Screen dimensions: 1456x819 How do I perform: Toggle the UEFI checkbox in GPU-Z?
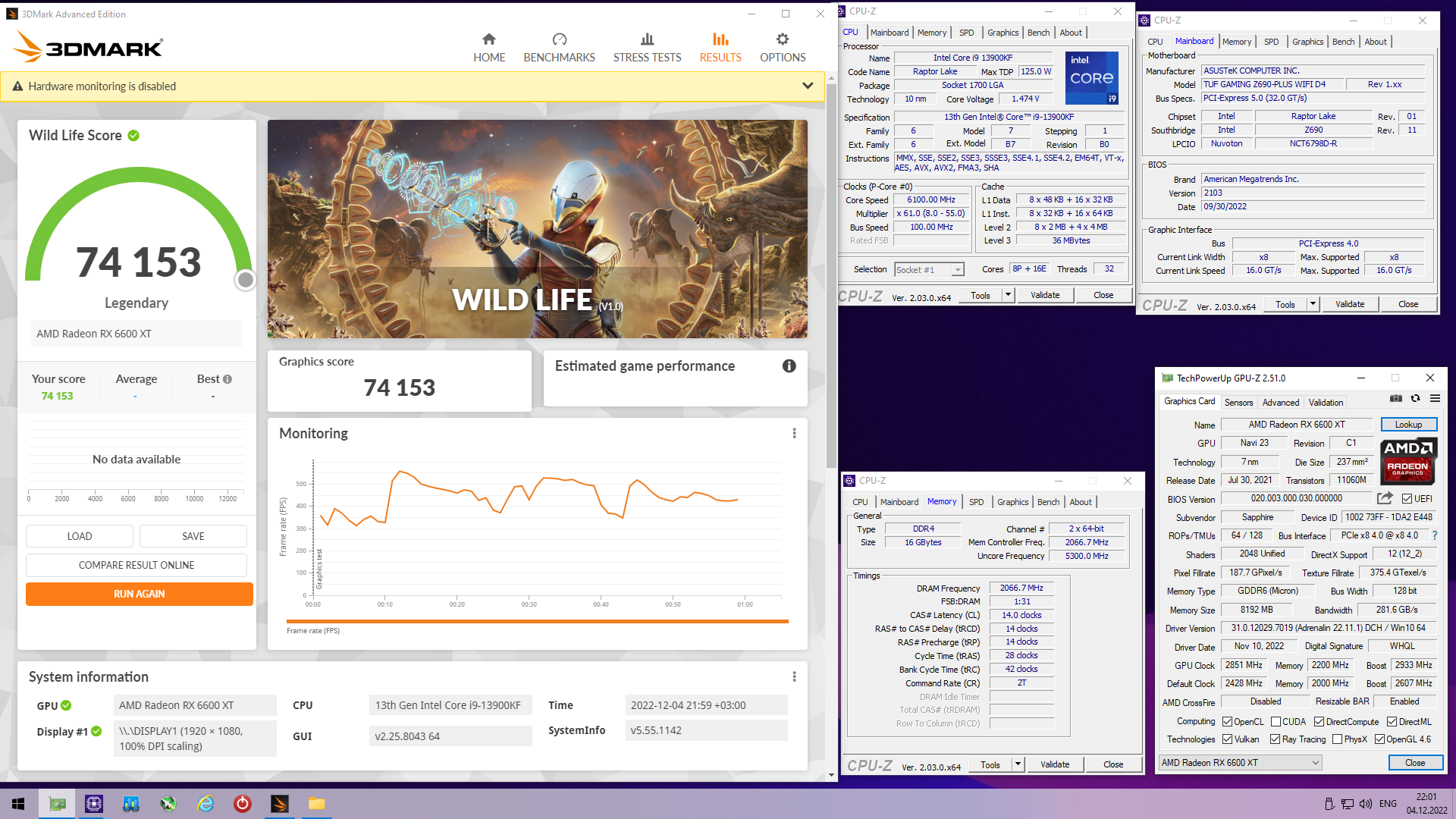(1407, 499)
